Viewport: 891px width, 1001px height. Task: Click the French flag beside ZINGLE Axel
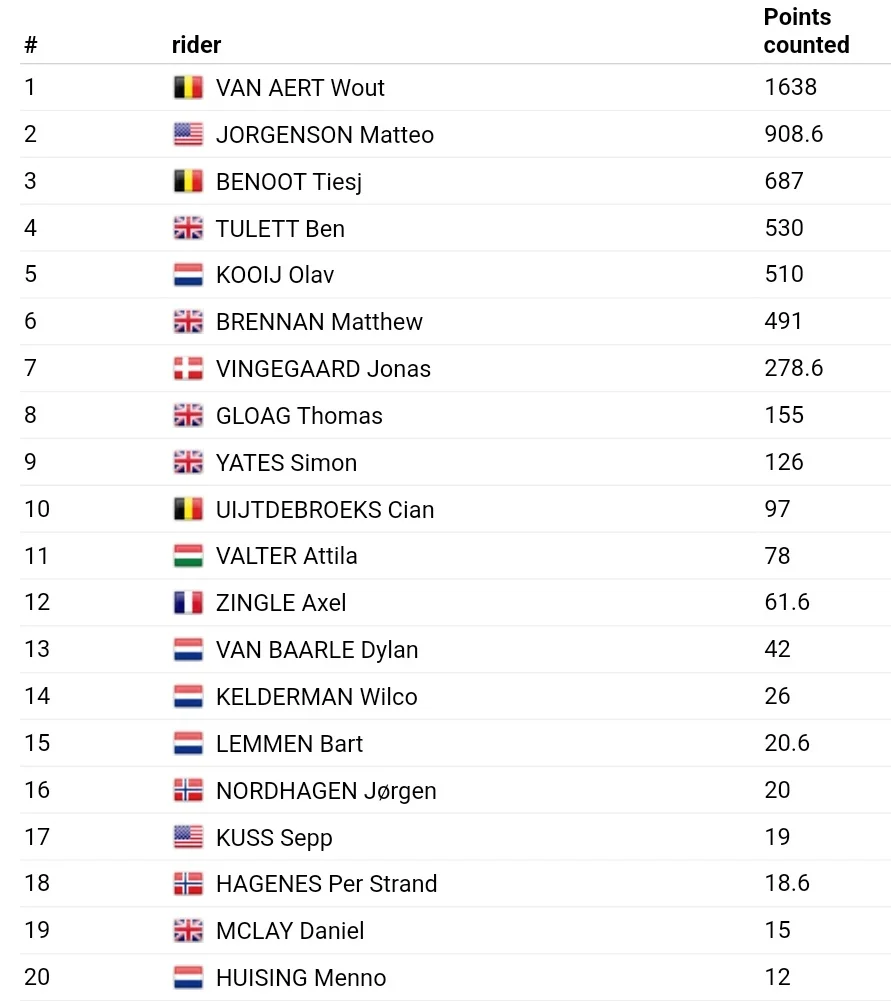click(x=188, y=603)
